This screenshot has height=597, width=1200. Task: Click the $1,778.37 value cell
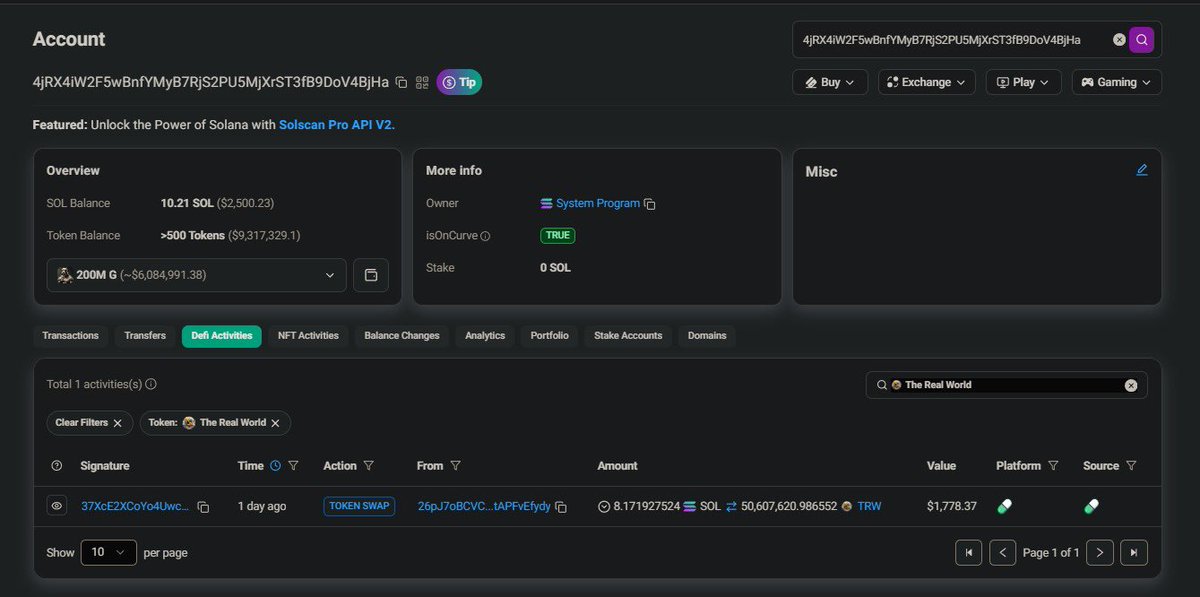click(x=952, y=507)
